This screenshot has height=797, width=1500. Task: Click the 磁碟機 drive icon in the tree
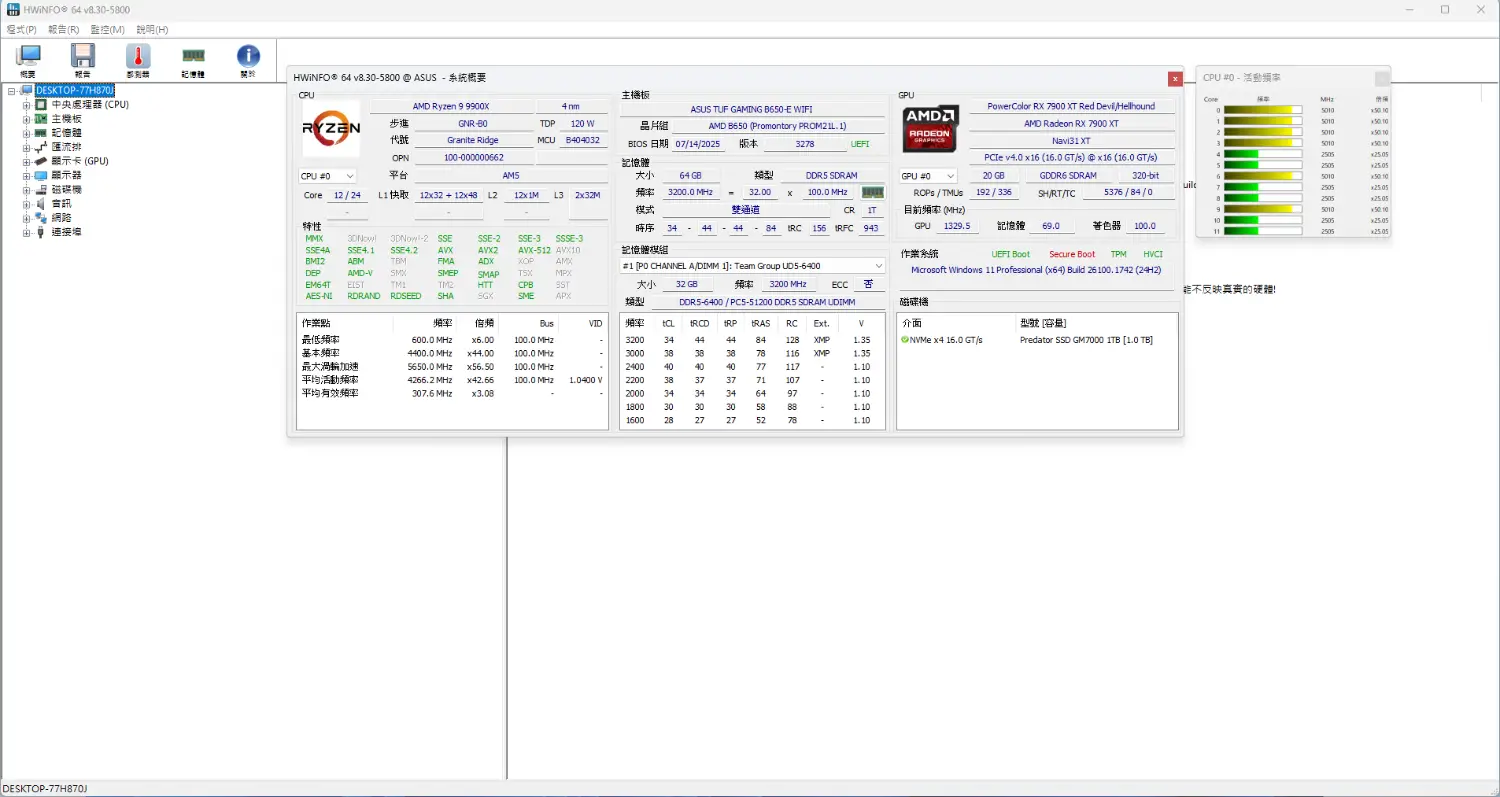41,189
